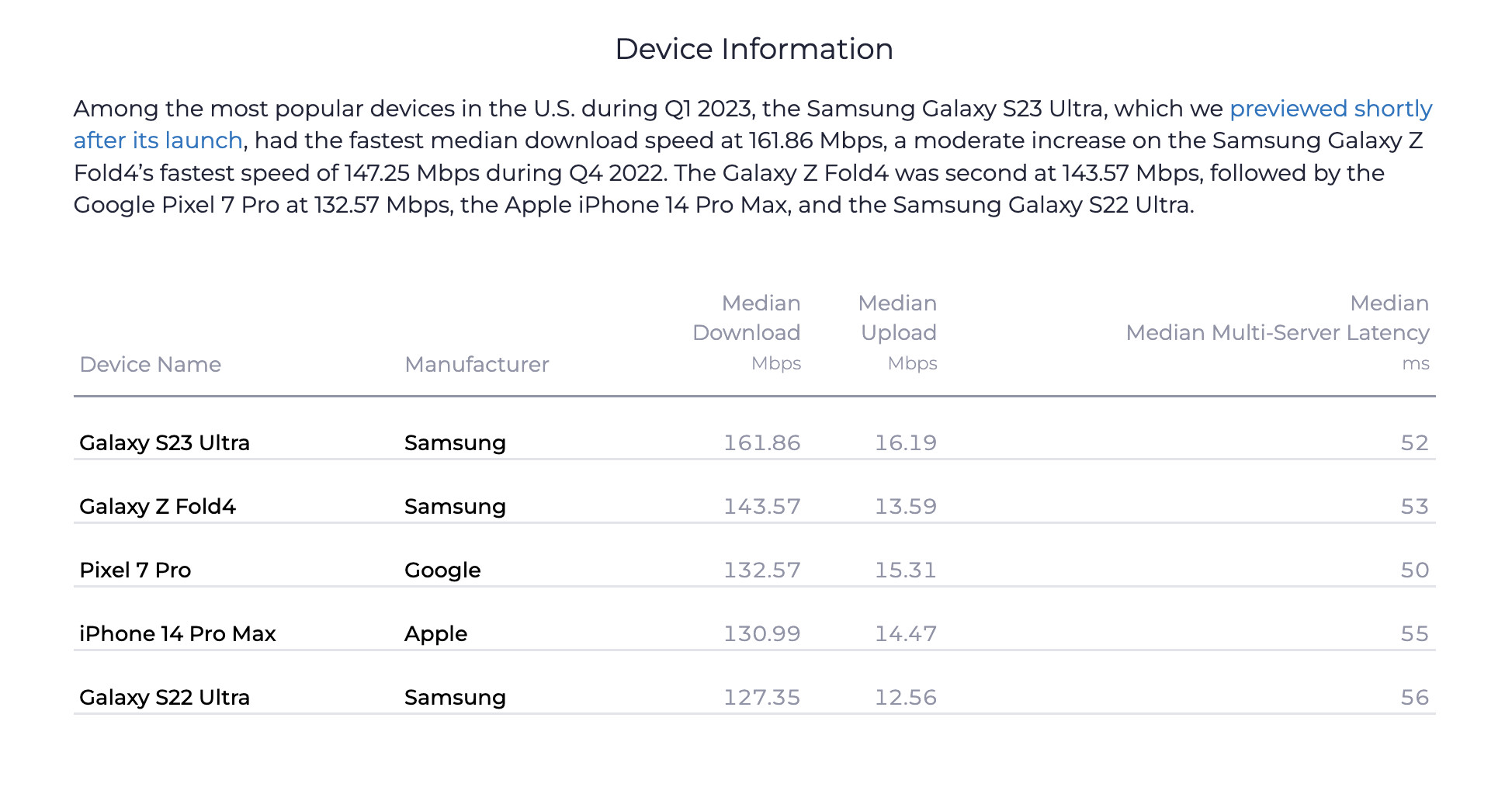Click the Manufacturer column header
Screen dimensions: 1512x787
[477, 364]
